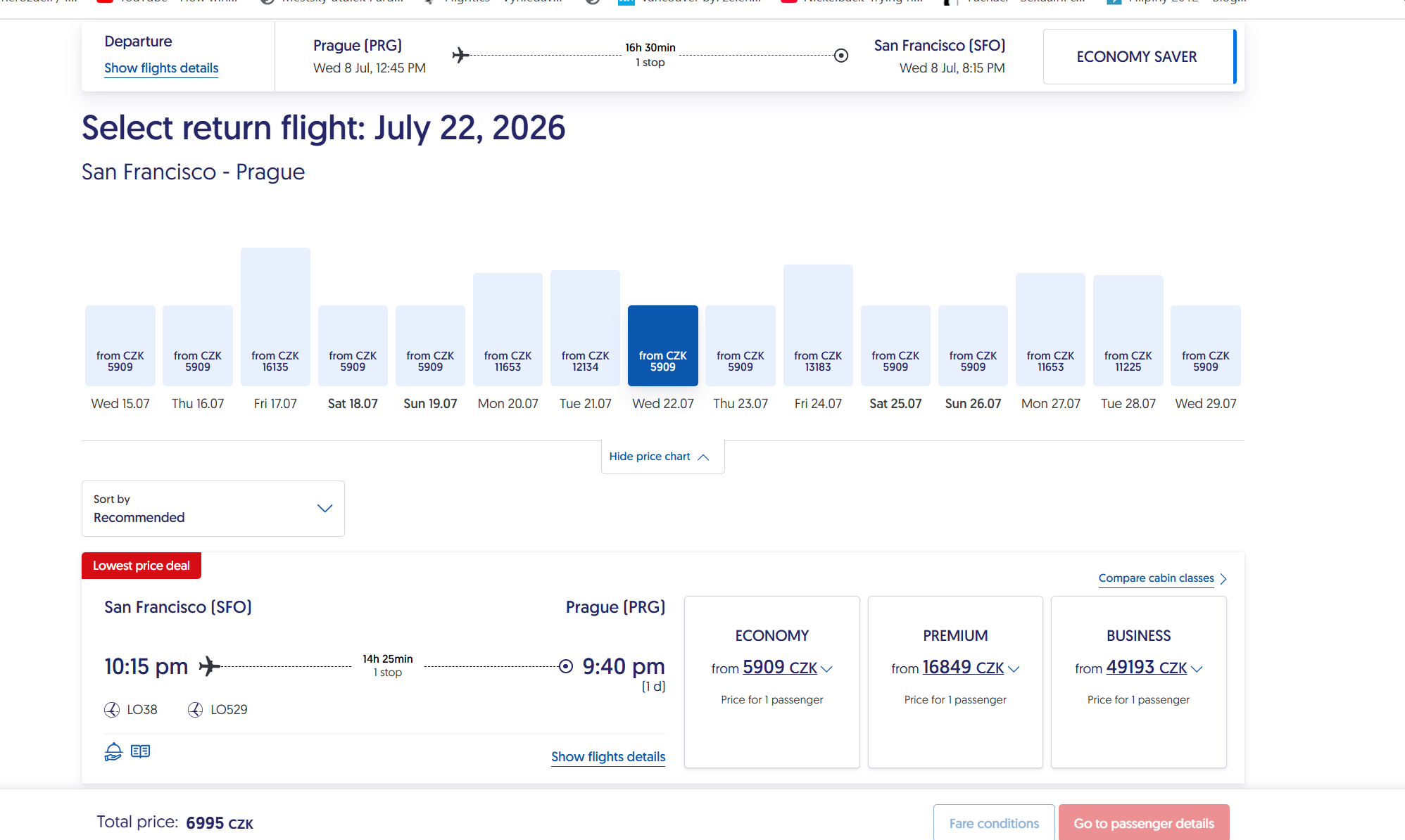The image size is (1405, 840).
Task: Click the LOT logo next to LO38
Action: (112, 710)
